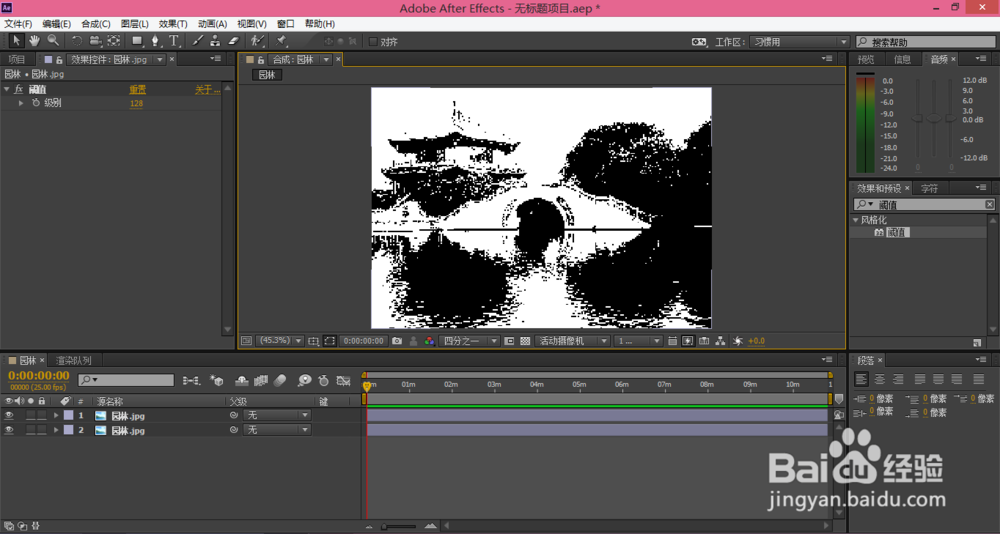1000x534 pixels.
Task: Select the Unified Camera tool
Action: click(x=95, y=41)
